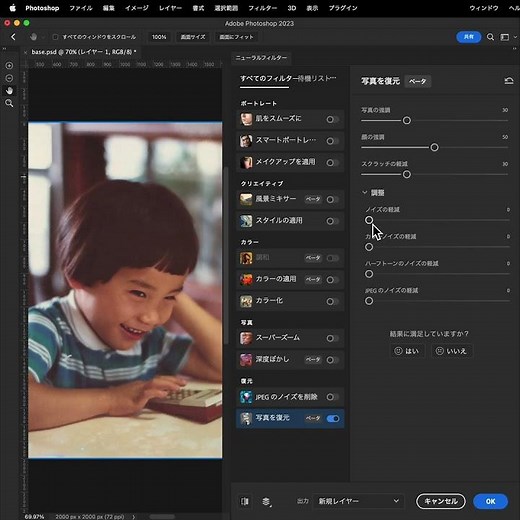Select the すべてのフィルター tab
Image resolution: width=520 pixels, height=520 pixels.
coord(266,79)
